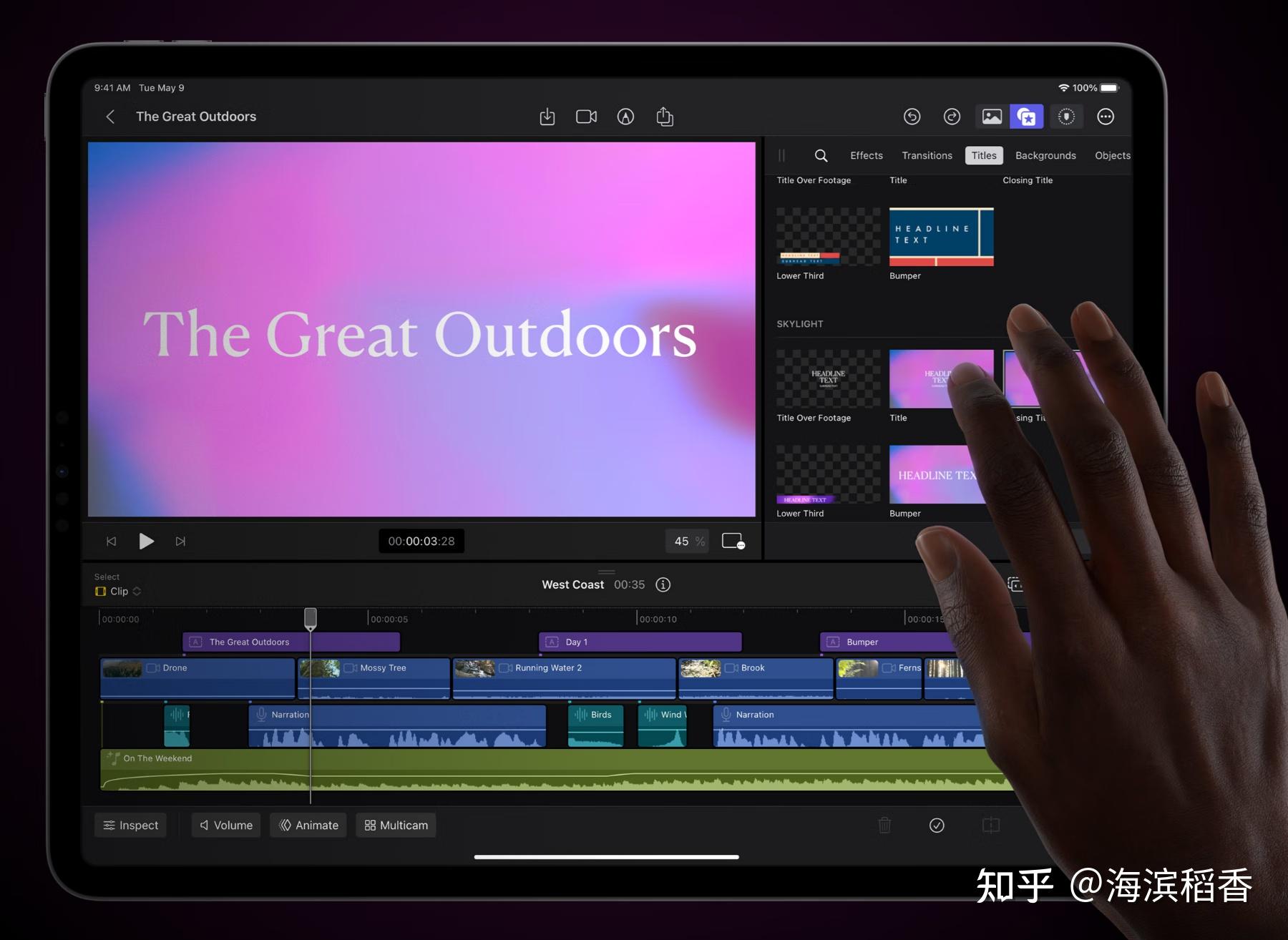The image size is (1288, 940).
Task: Select the Brook video clip
Action: point(756,678)
